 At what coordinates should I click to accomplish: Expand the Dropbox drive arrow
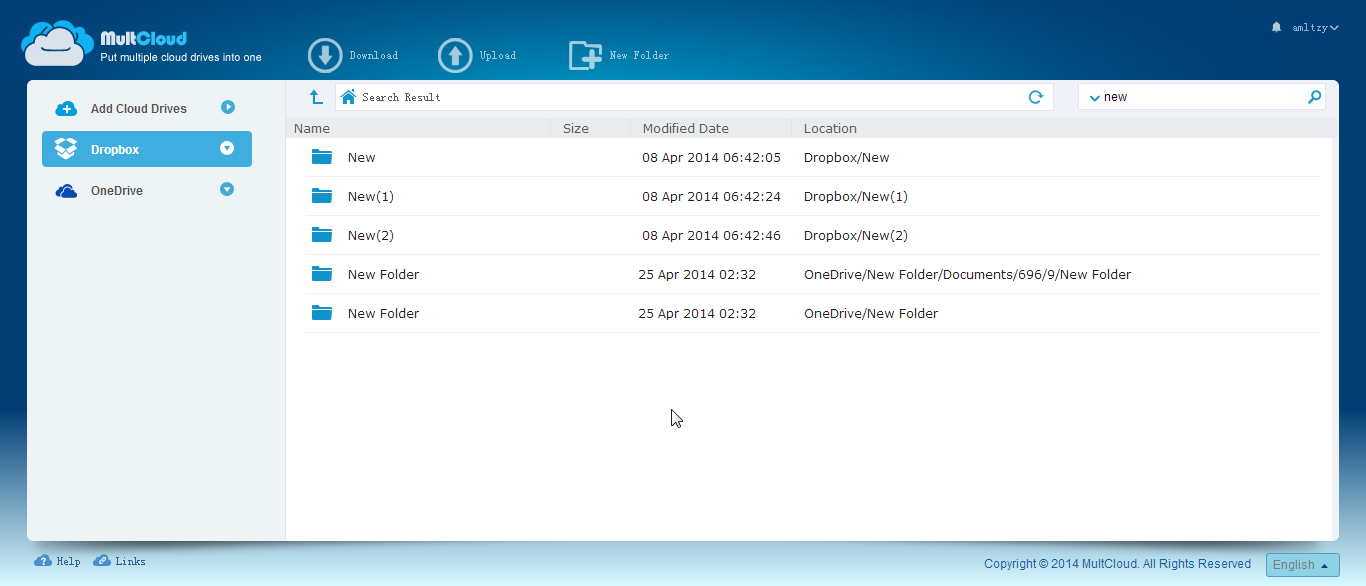tap(227, 149)
